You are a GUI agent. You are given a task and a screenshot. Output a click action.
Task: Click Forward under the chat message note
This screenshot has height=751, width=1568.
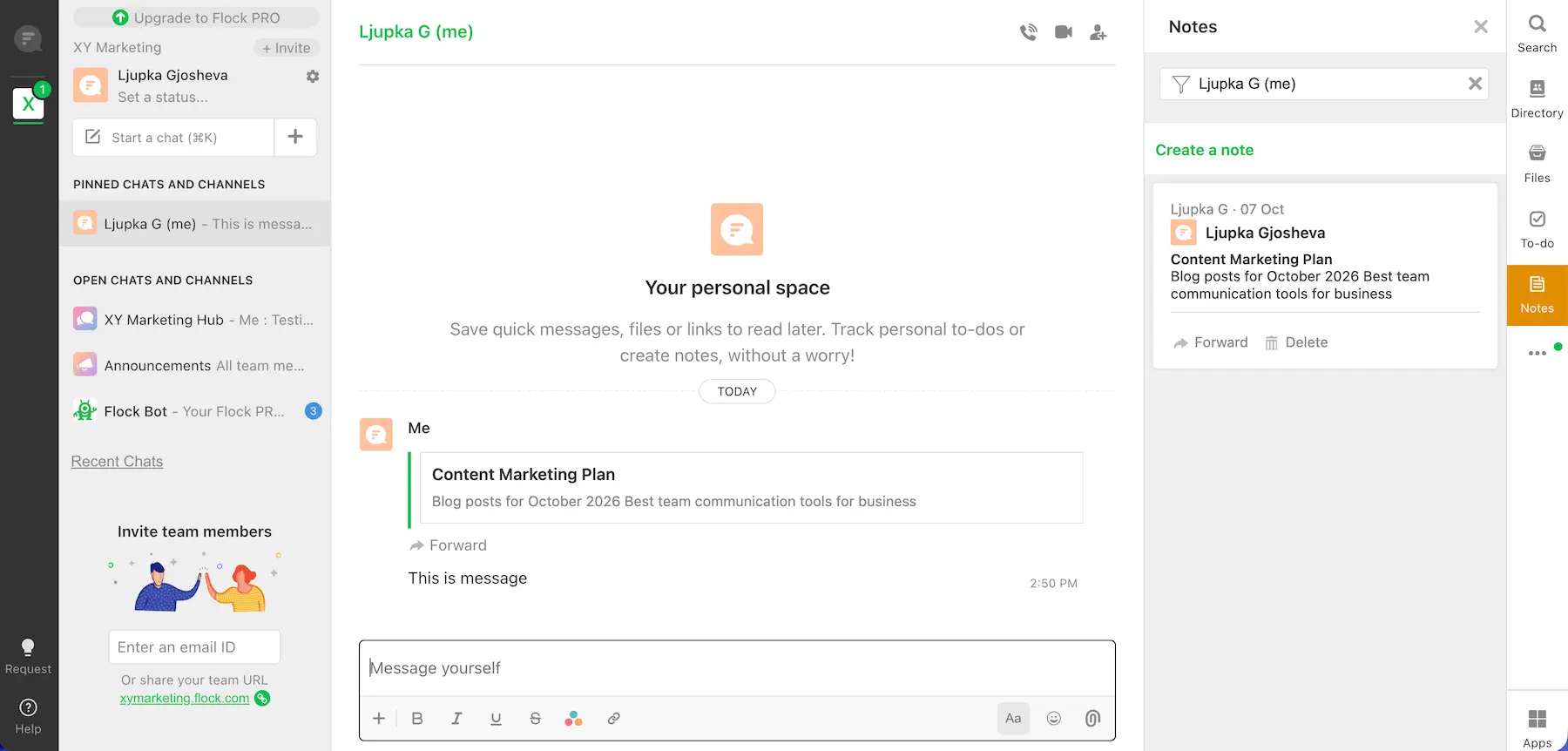[x=448, y=545]
